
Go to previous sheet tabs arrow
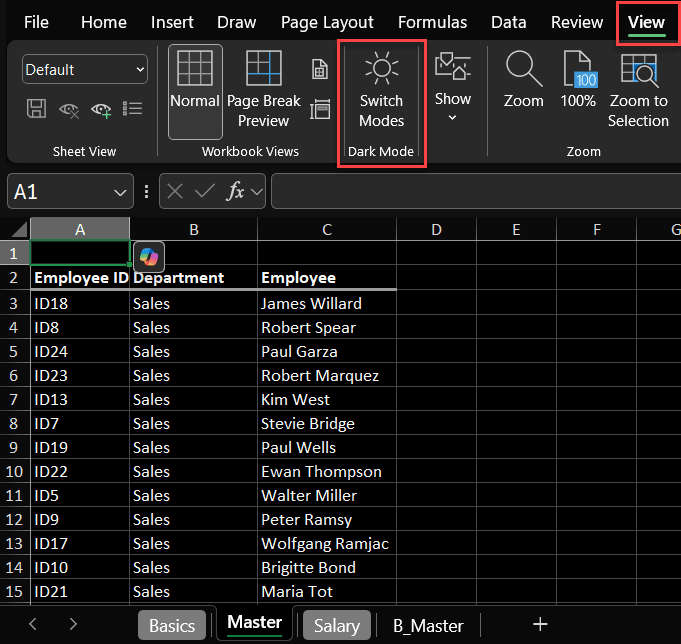[33, 624]
